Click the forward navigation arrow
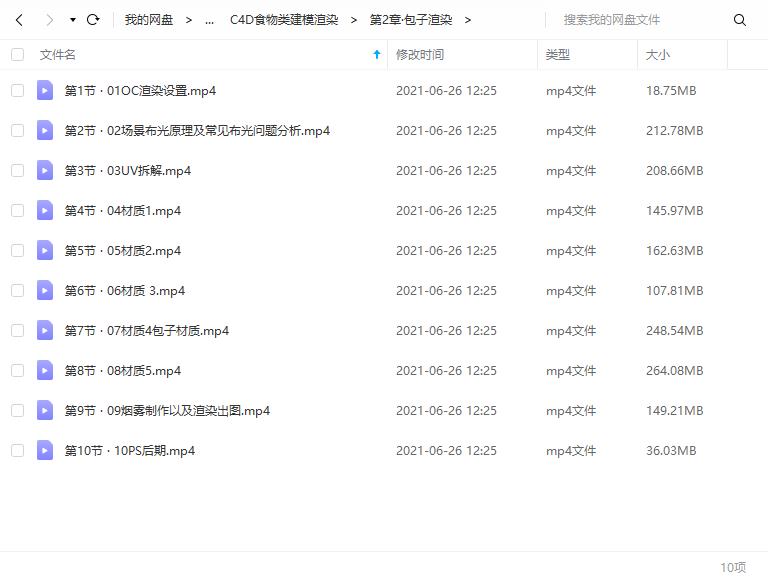768x584 pixels. pos(49,20)
